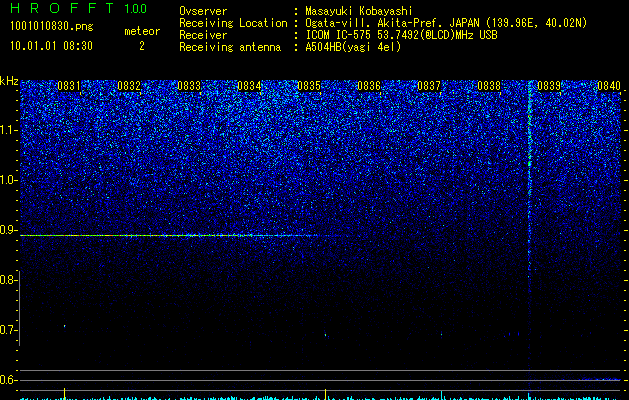Click the meteor count label
The width and height of the screenshot is (629, 400).
pos(142,31)
